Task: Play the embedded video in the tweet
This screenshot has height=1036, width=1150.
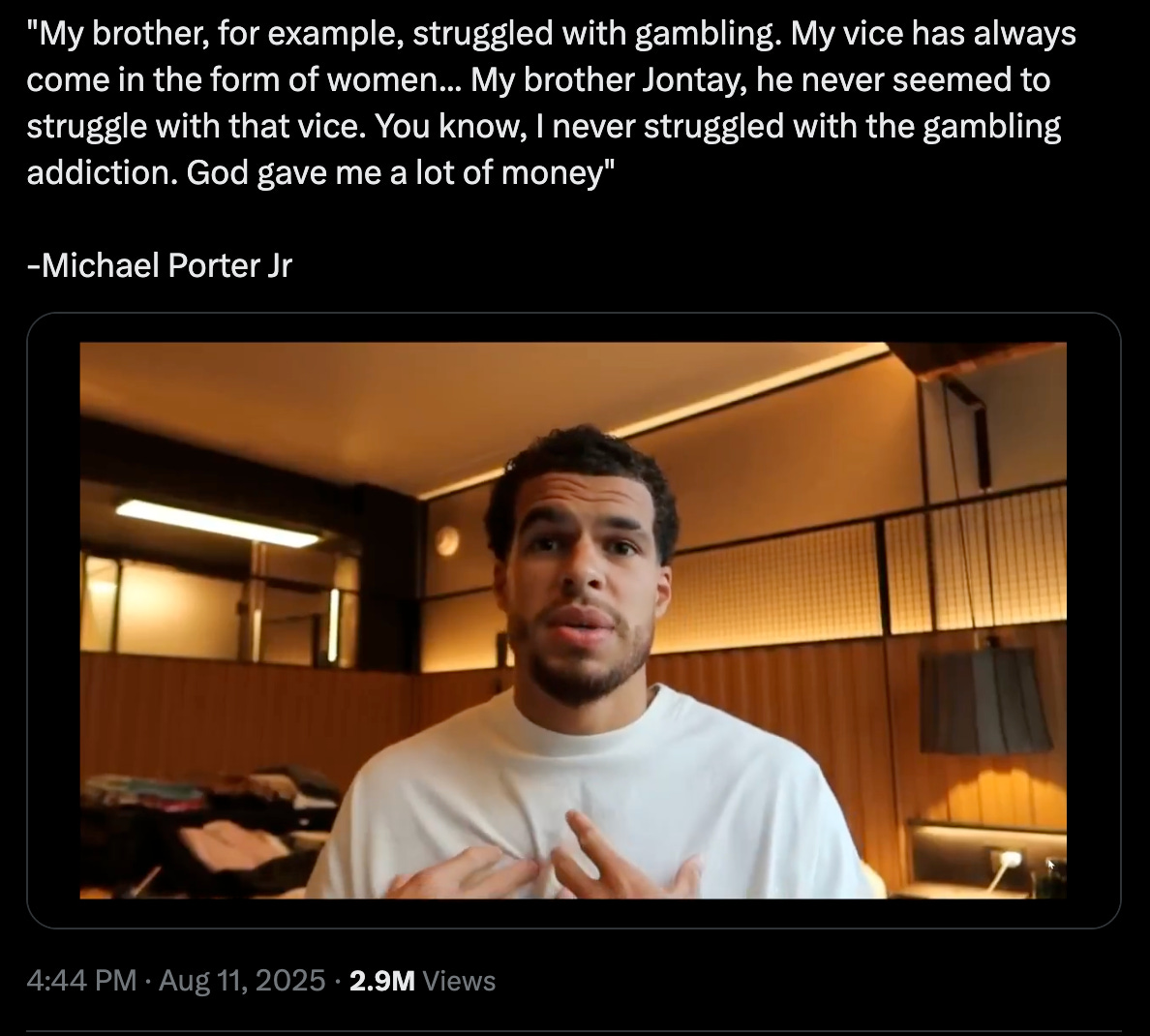Action: (x=573, y=620)
